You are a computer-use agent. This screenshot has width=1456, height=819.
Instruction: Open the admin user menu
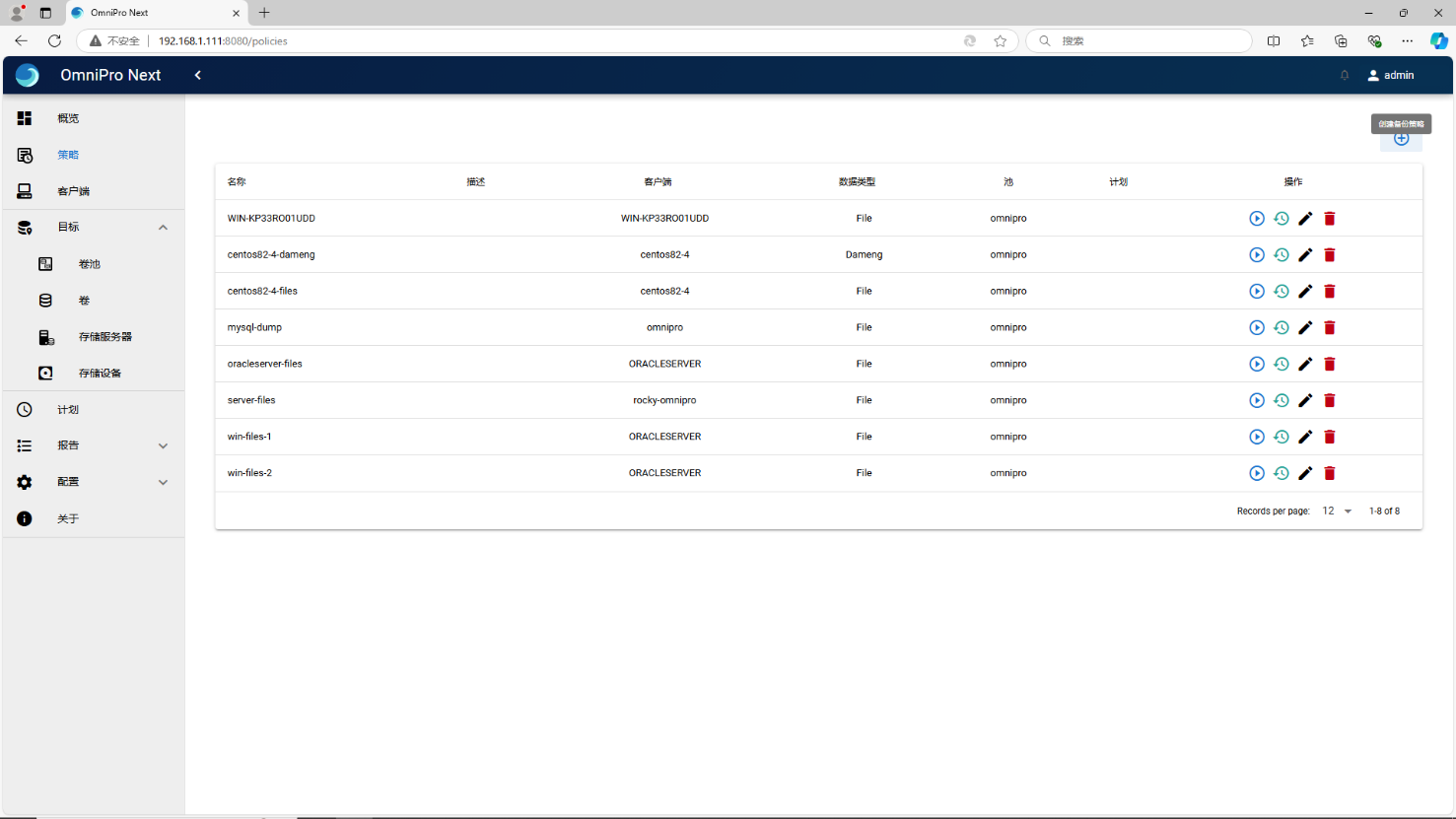1391,76
